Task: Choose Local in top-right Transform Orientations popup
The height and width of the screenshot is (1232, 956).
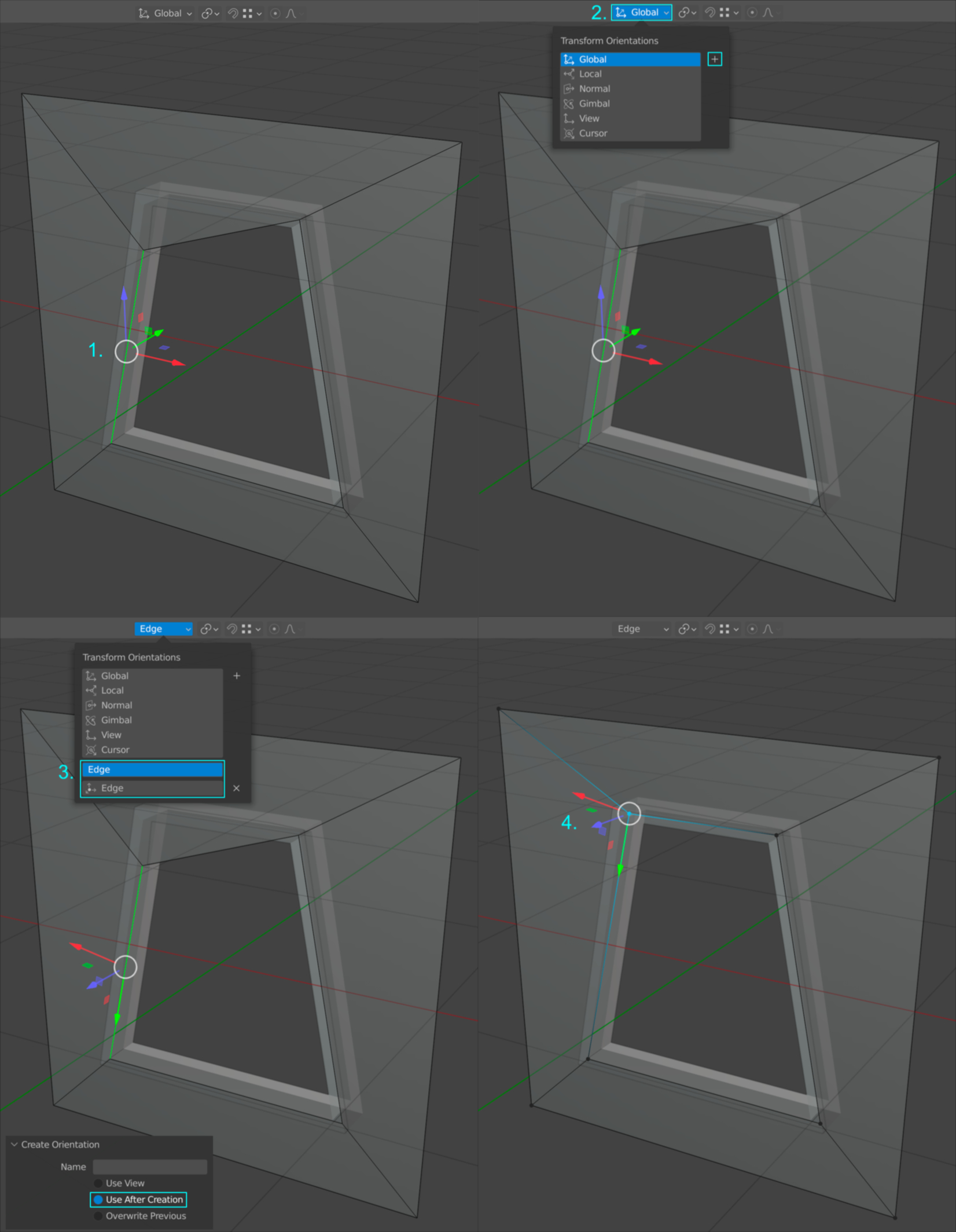Action: [630, 74]
